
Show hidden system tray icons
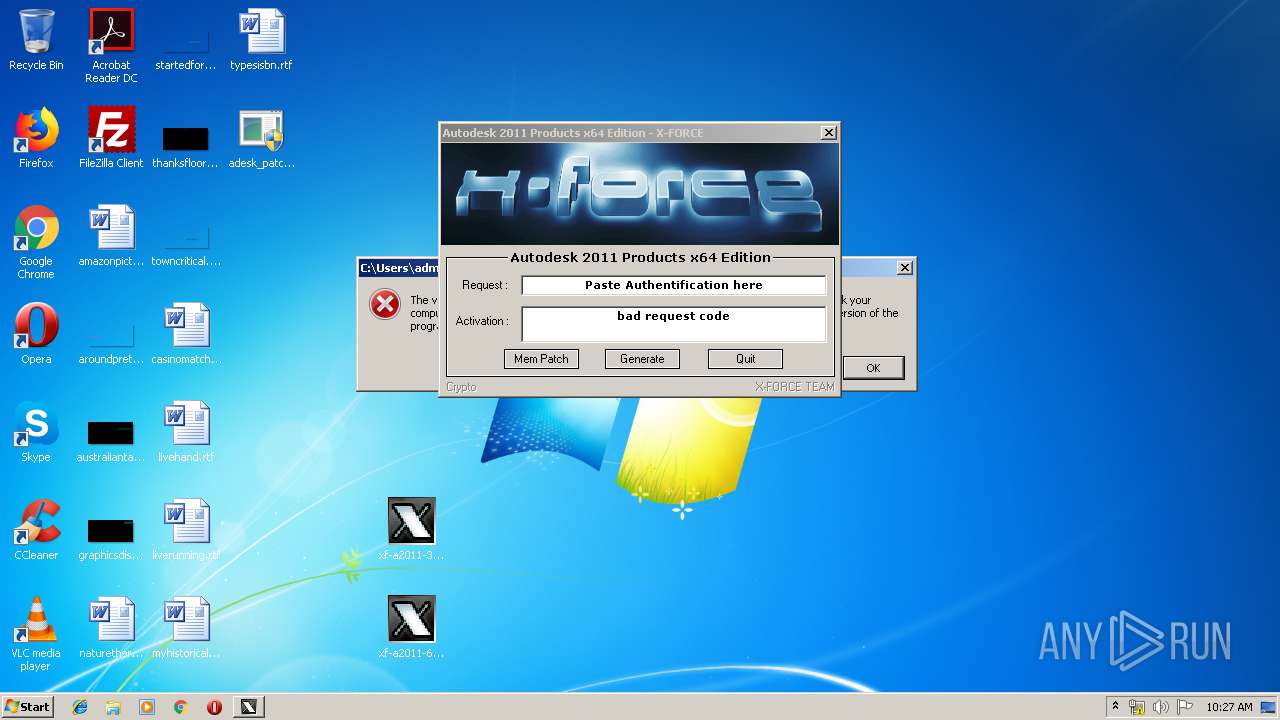click(x=1115, y=707)
